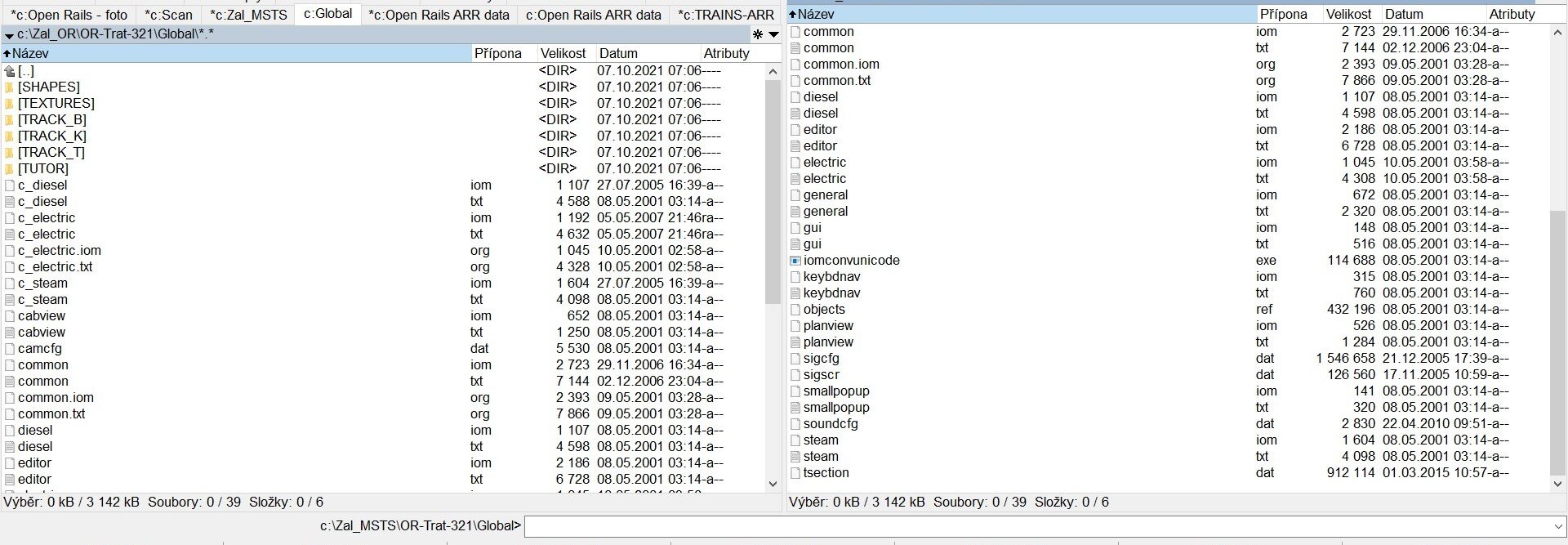Click the iomconvunicode exe file icon
Image resolution: width=1568 pixels, height=545 pixels.
795,261
